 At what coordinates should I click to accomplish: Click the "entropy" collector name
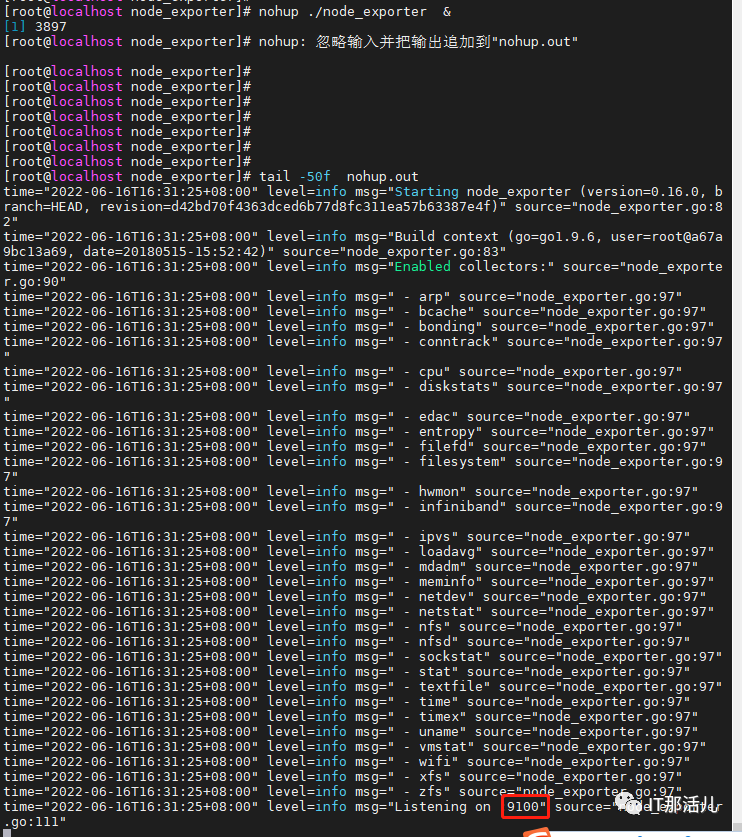(447, 431)
